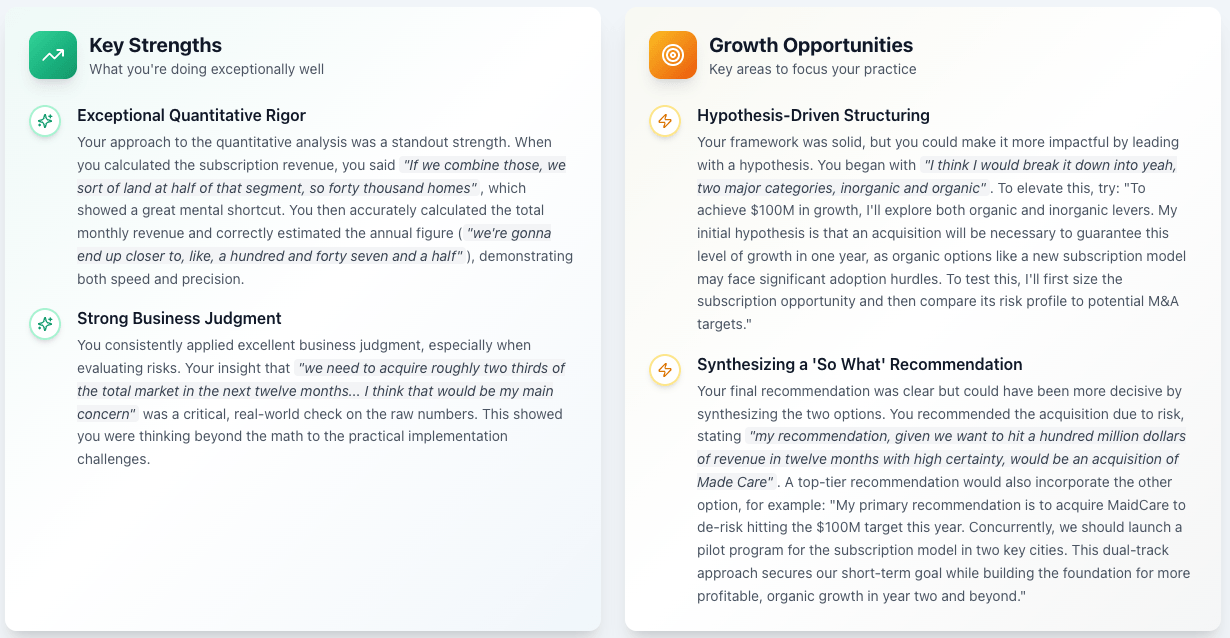Click lightning icon beside Synthesizing a 'So What' Recommendation
1230x638 pixels.
[664, 370]
